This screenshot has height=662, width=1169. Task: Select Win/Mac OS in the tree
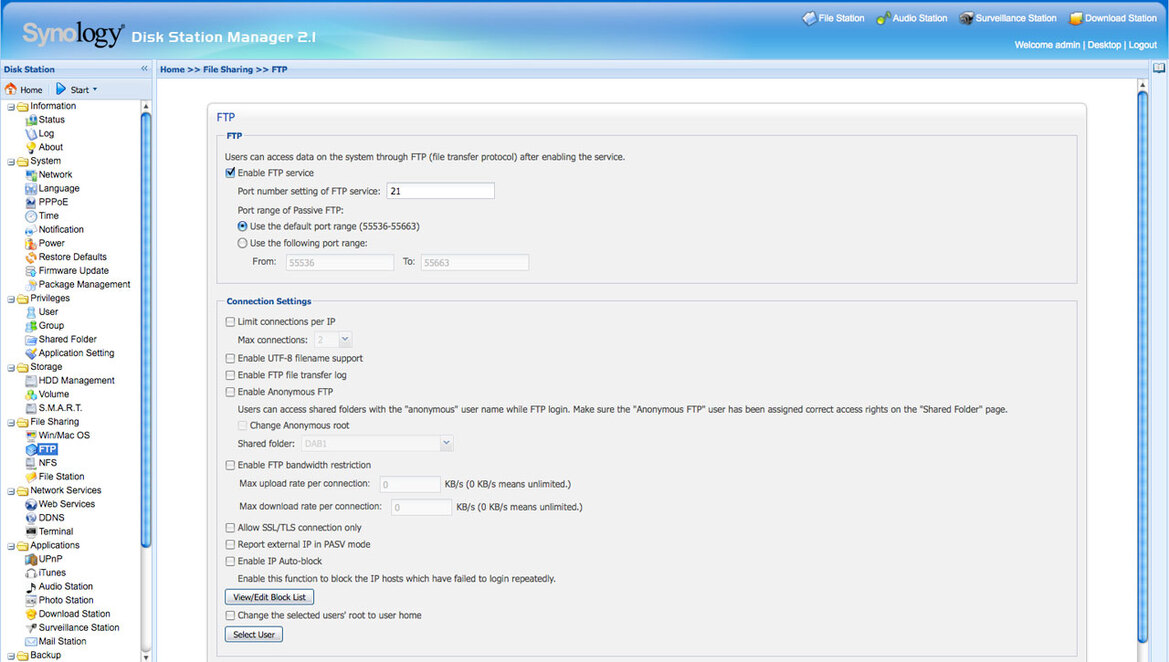(x=64, y=435)
